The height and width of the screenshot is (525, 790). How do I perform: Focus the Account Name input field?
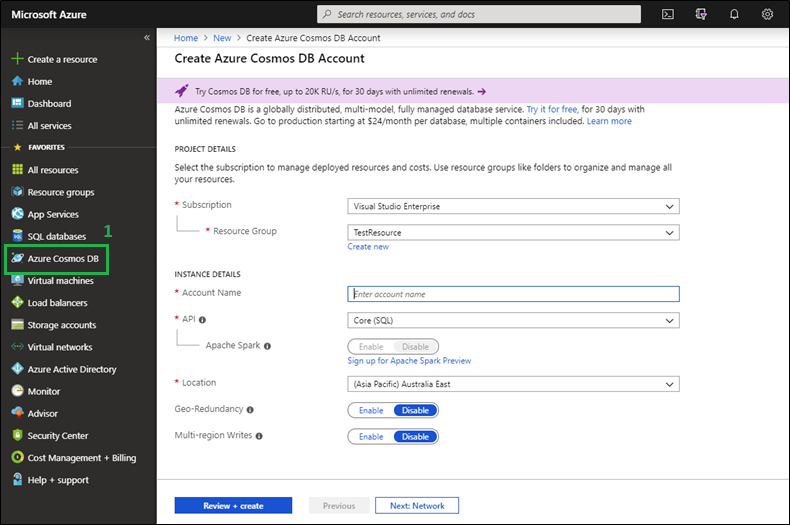point(513,294)
